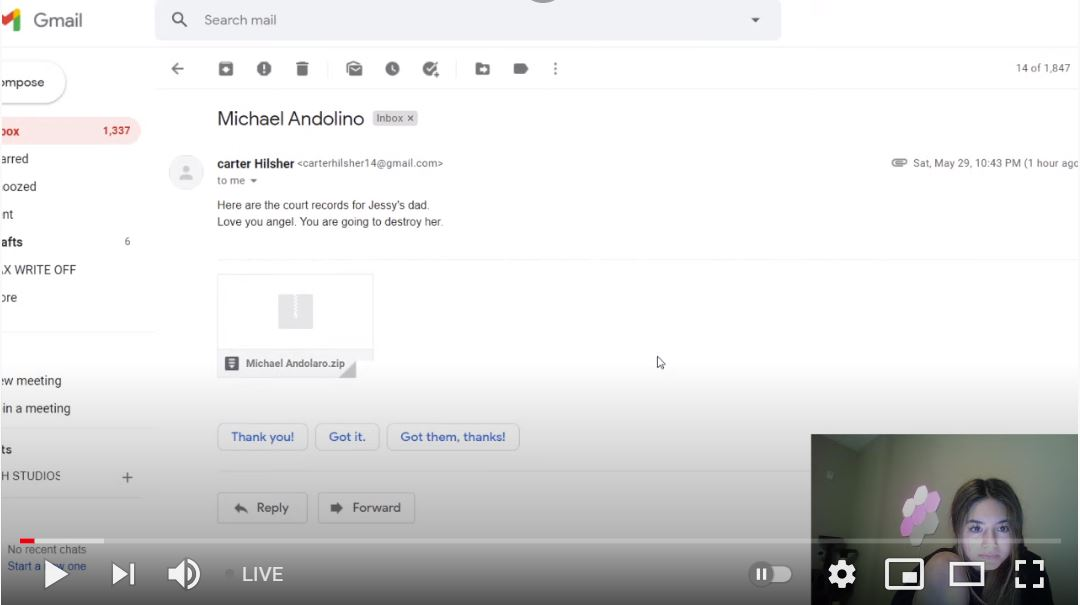Click the email subject Michael Andolino
The width and height of the screenshot is (1080, 605).
pyautogui.click(x=291, y=119)
